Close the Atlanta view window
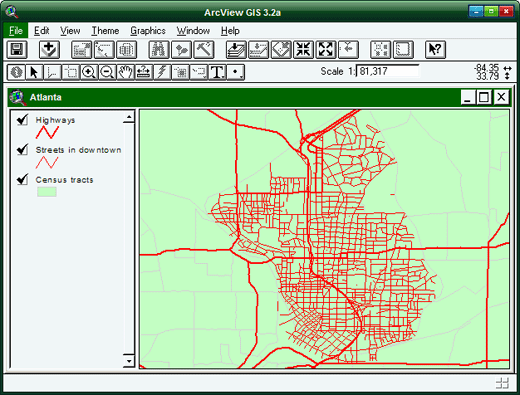Viewport: 520px width, 395px height. coord(501,97)
